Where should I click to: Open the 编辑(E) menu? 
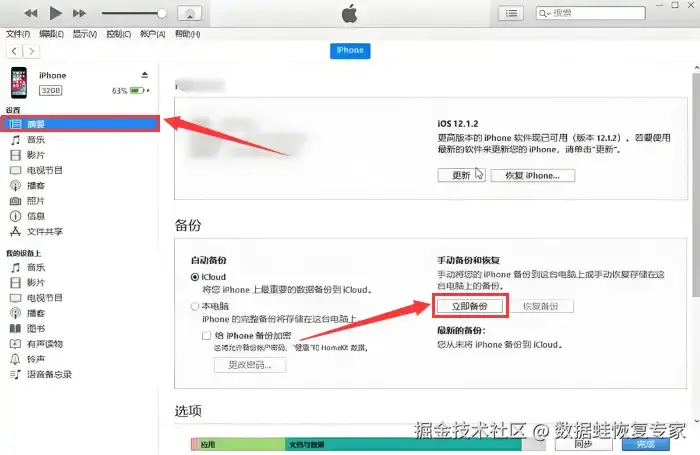(x=51, y=34)
